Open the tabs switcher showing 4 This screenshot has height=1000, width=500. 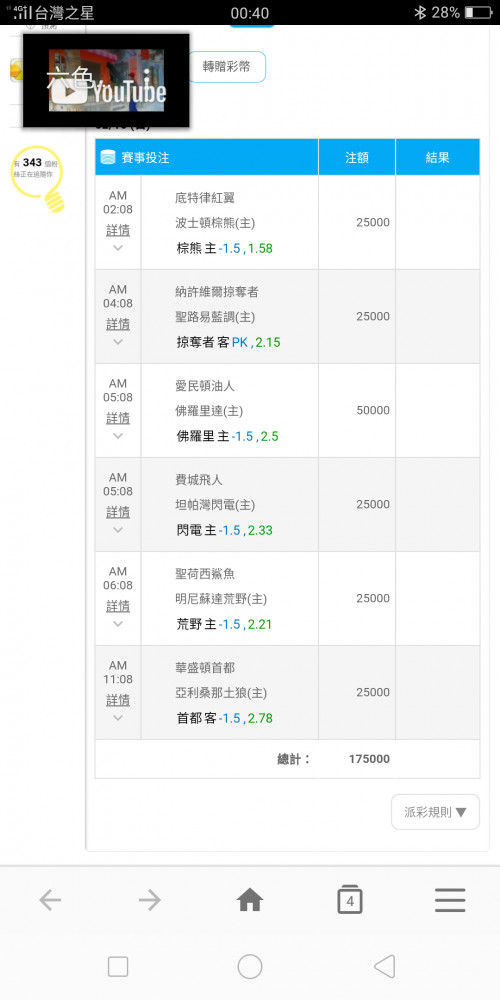[350, 899]
